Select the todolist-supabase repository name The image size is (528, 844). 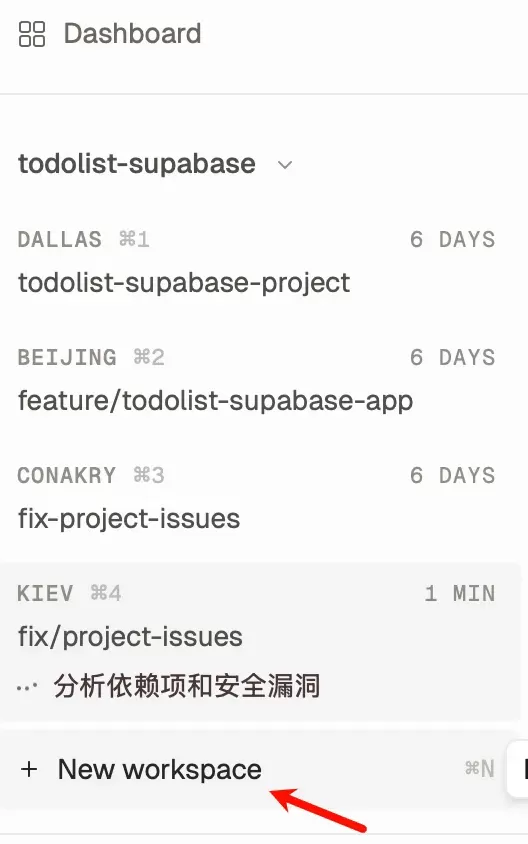tap(137, 163)
